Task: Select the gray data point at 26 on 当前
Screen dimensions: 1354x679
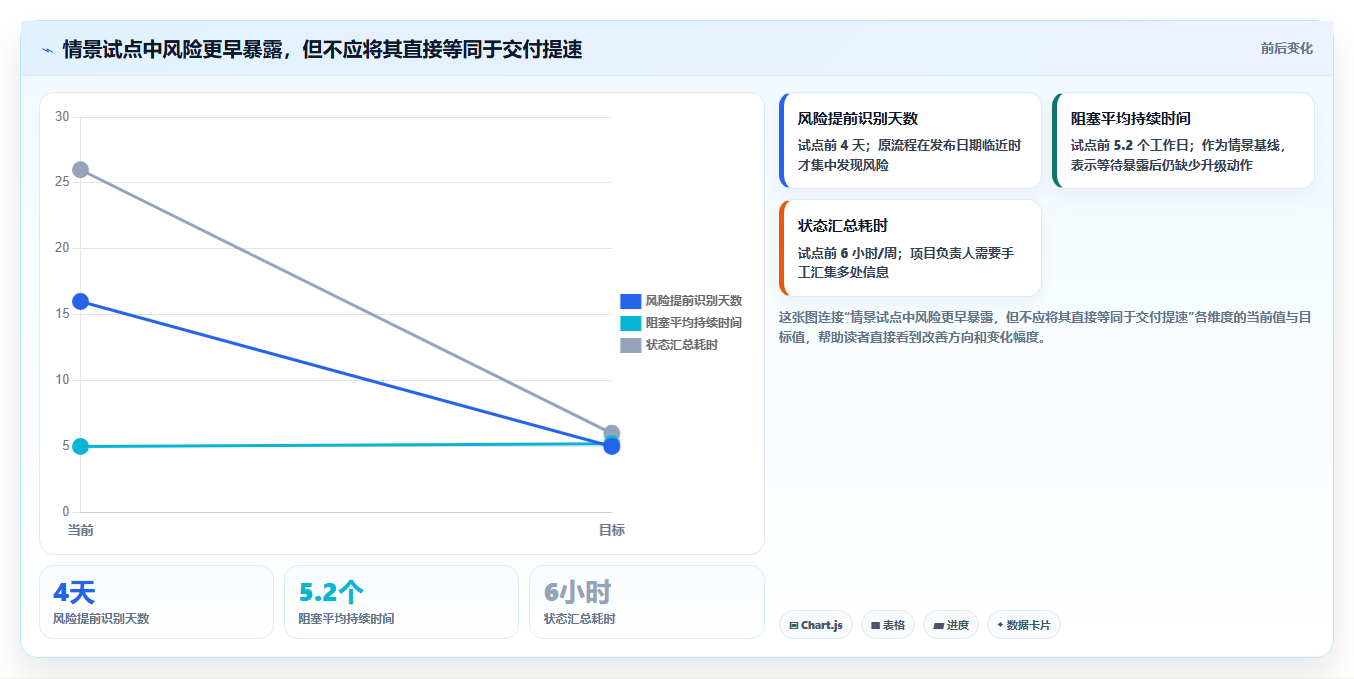Action: click(x=81, y=170)
